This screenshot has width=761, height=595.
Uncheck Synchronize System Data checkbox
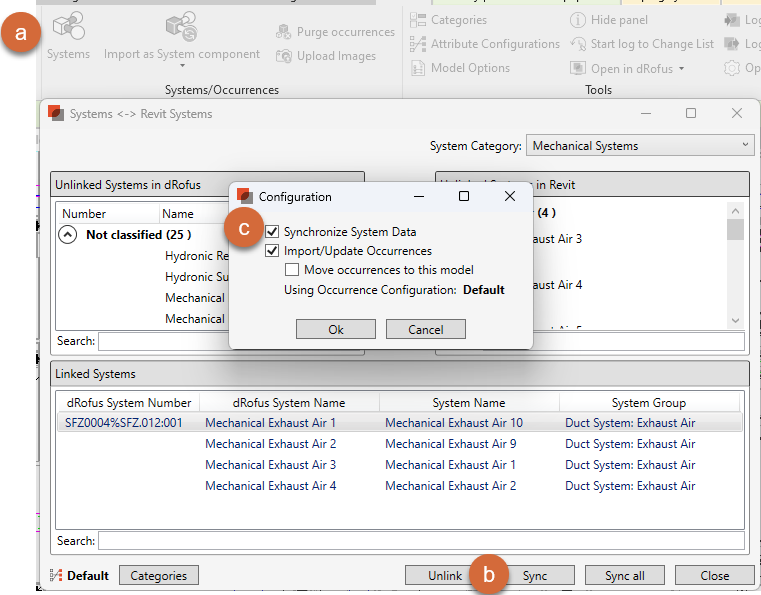(x=272, y=232)
